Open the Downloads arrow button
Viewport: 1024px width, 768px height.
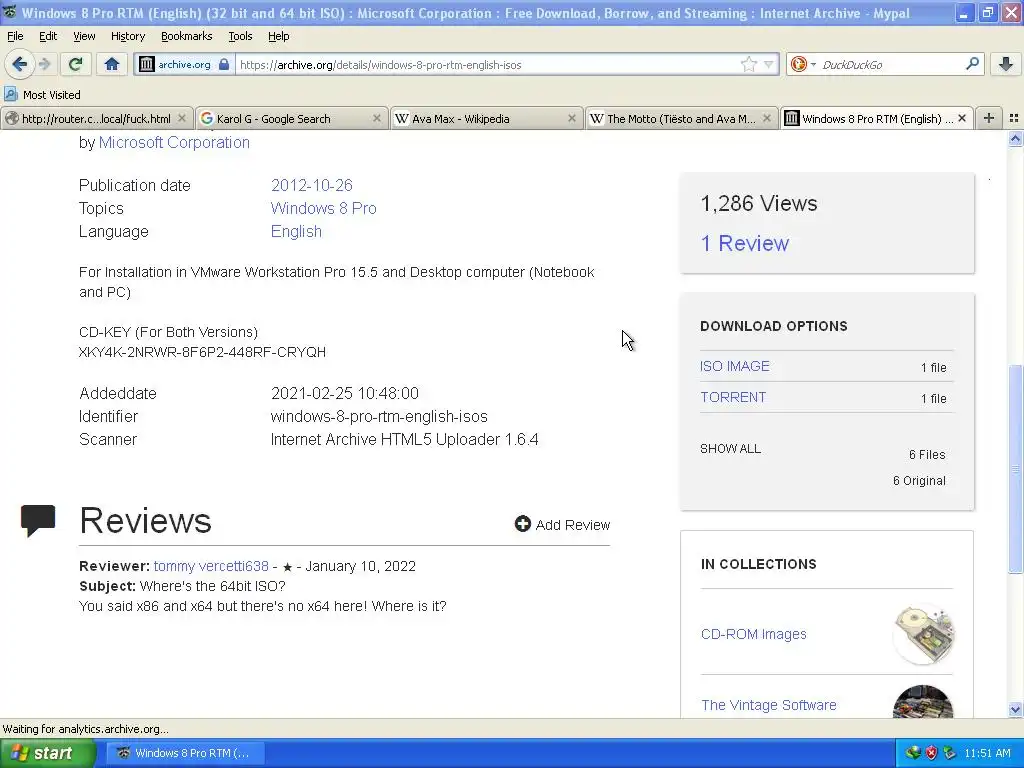(x=1006, y=64)
